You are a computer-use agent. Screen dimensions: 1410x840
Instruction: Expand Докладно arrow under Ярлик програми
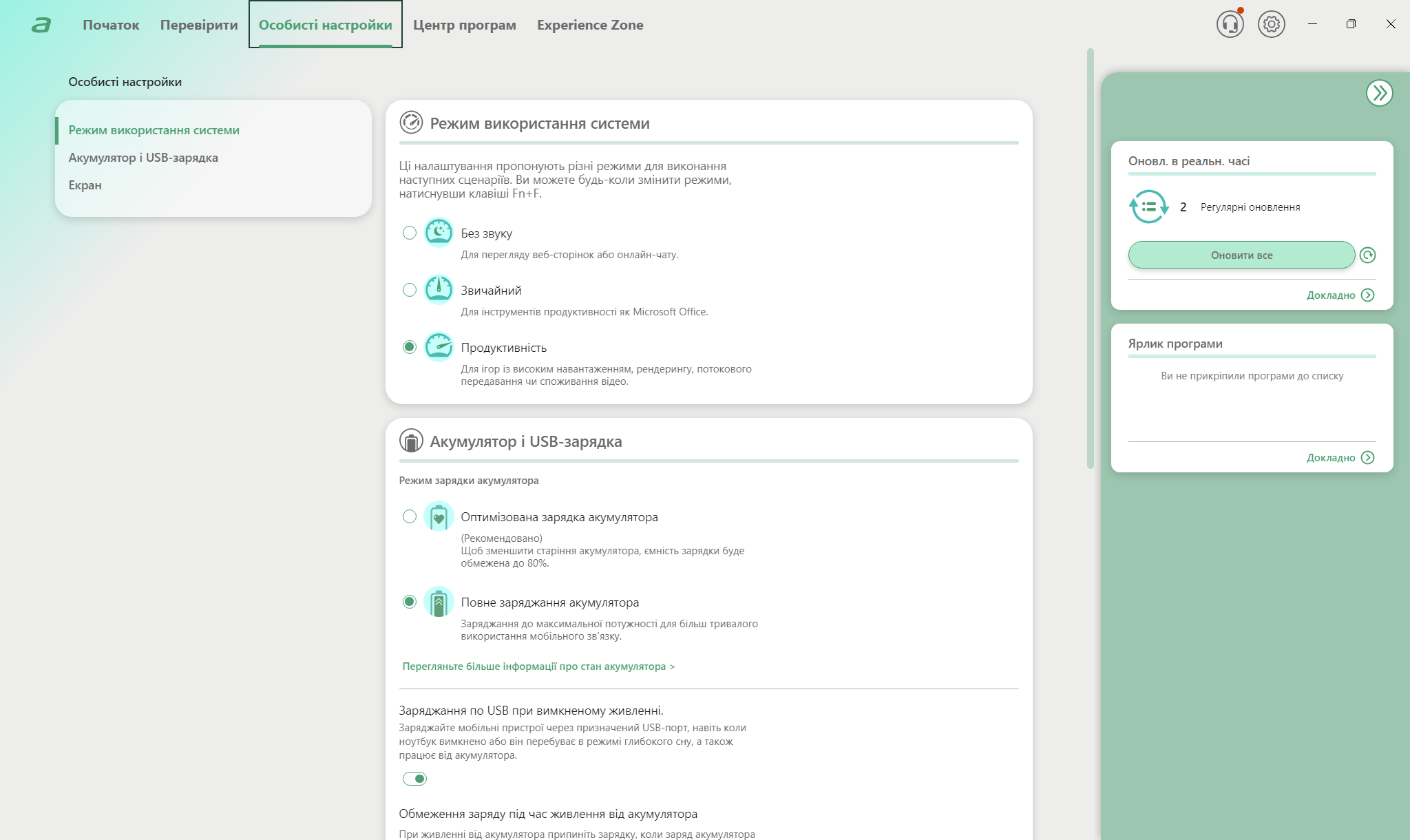tap(1367, 458)
